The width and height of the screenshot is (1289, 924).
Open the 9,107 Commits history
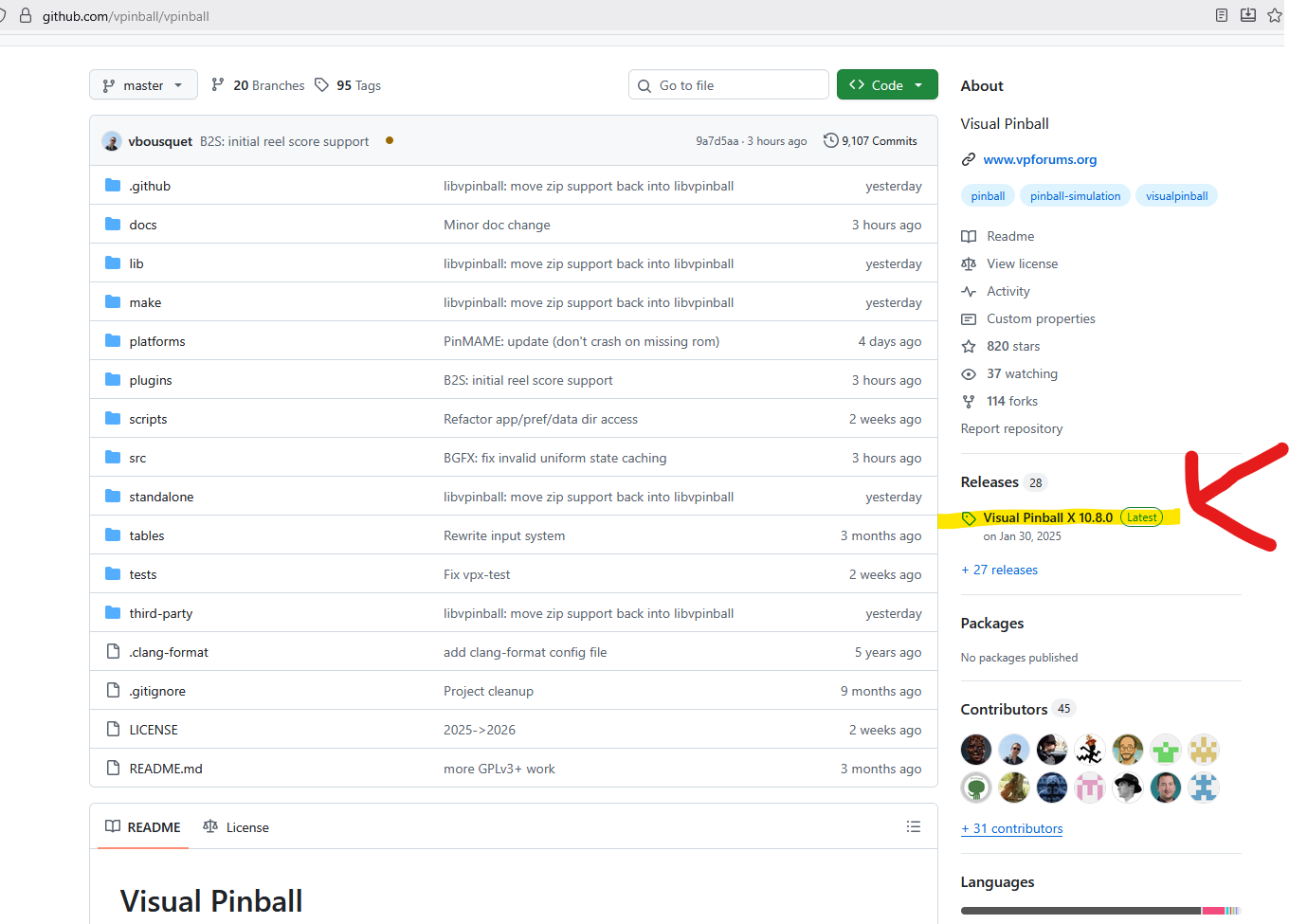(x=870, y=141)
